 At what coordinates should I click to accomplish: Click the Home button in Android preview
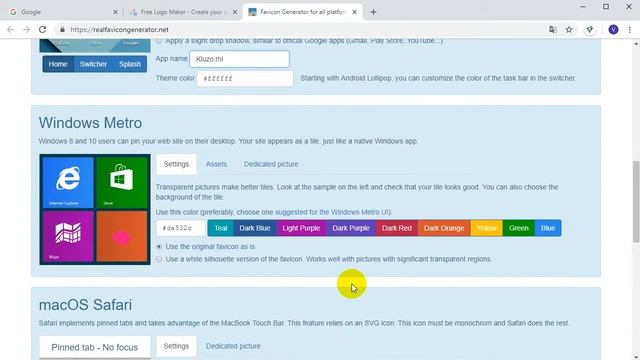point(58,64)
